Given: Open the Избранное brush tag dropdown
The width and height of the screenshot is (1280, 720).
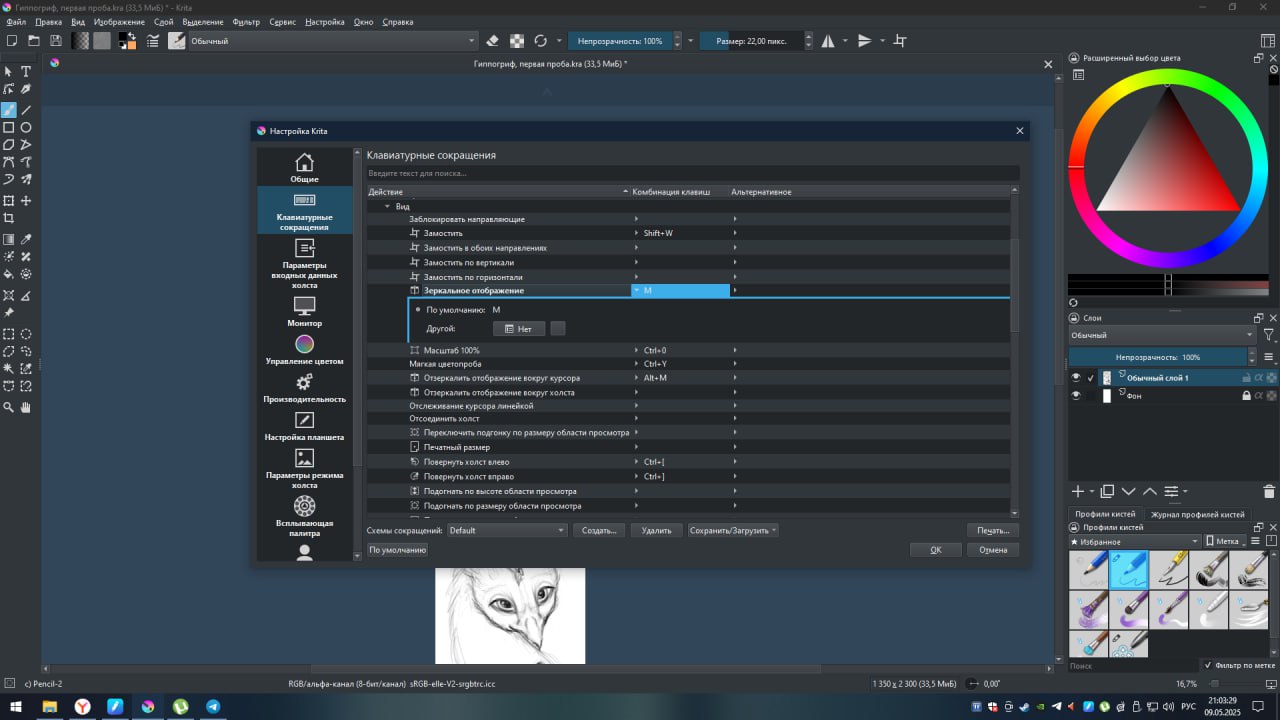Looking at the screenshot, I should (x=1134, y=541).
